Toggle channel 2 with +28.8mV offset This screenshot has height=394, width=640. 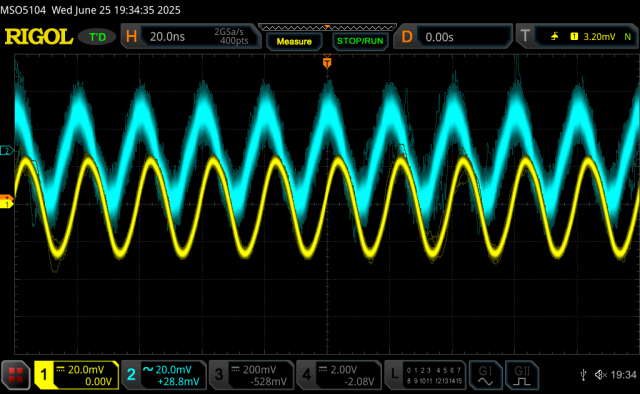[164, 375]
